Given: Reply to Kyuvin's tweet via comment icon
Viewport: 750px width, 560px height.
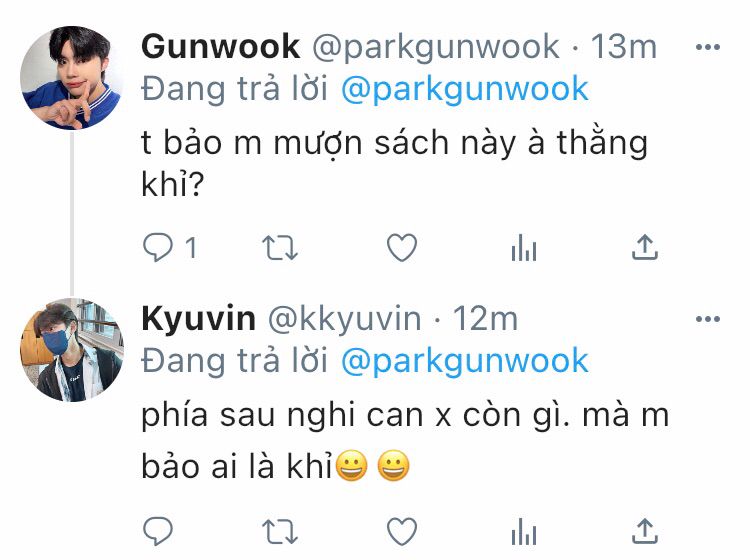Looking at the screenshot, I should point(157,531).
